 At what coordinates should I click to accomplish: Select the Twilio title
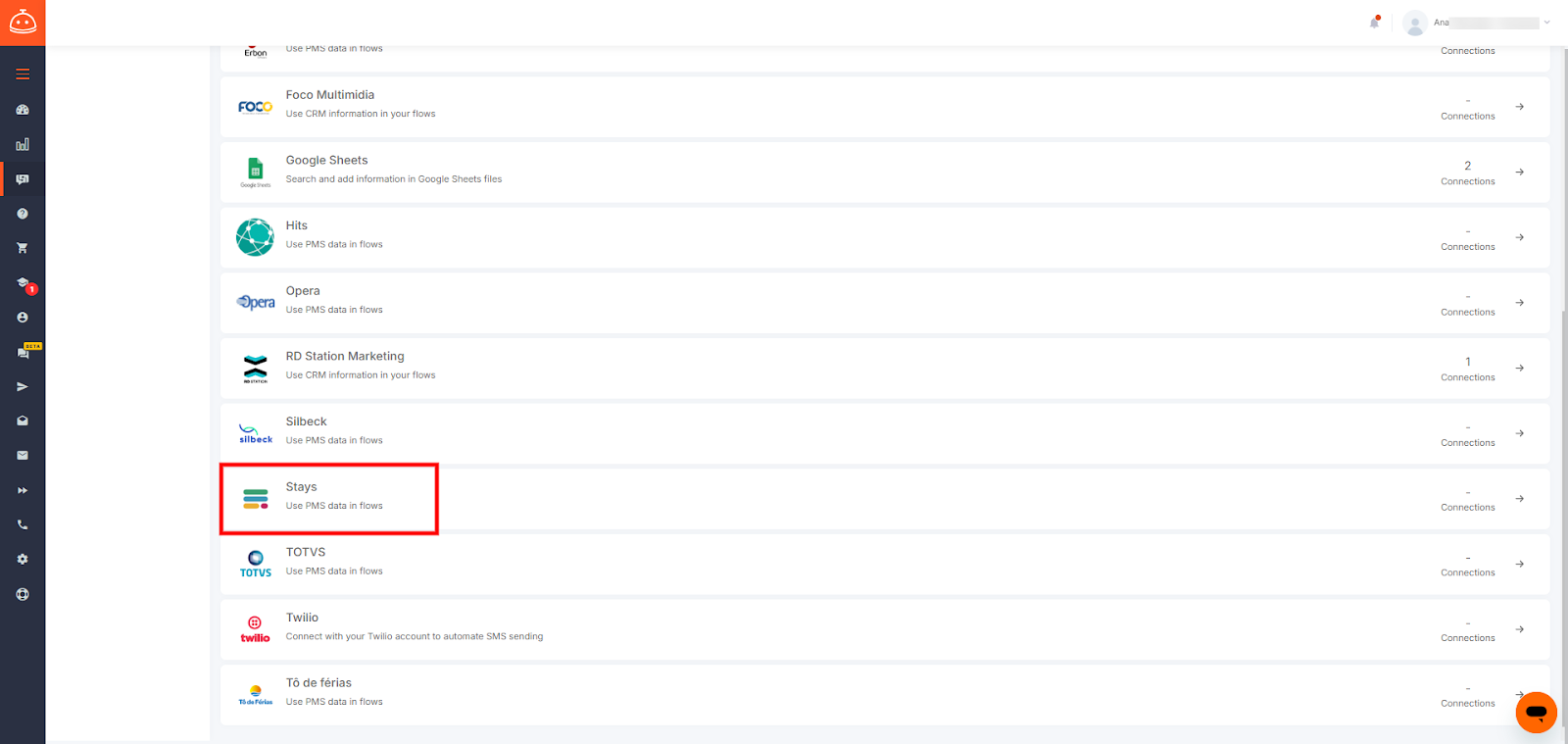303,618
